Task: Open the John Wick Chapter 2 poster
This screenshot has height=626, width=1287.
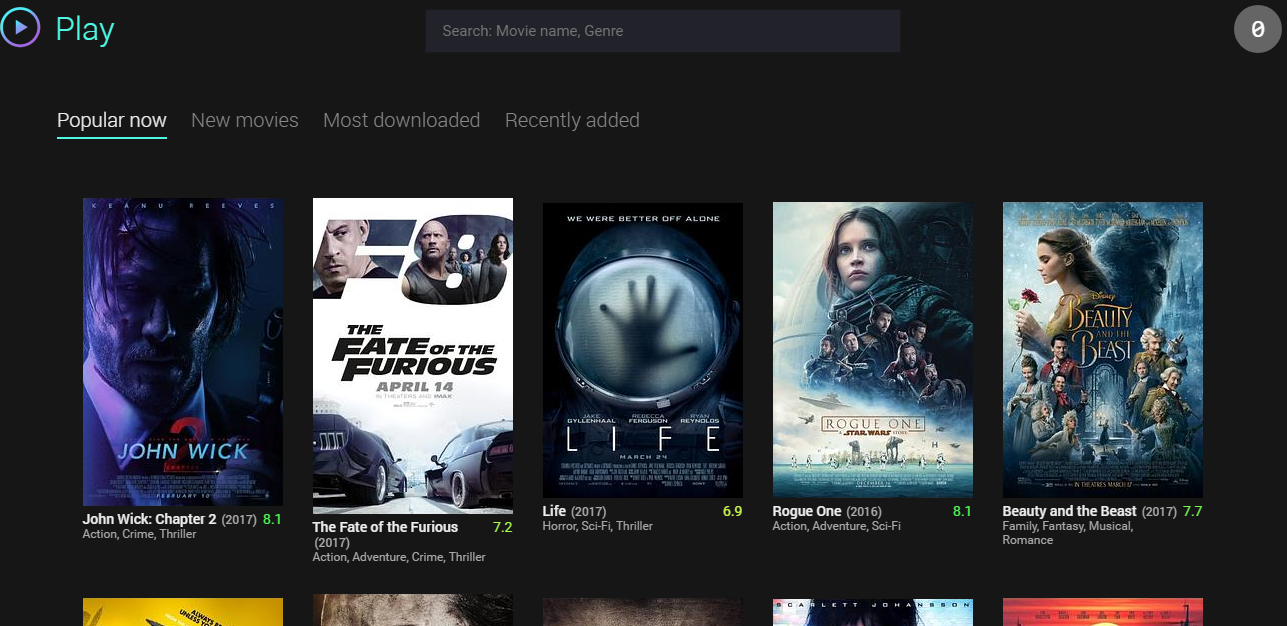Action: coord(183,352)
